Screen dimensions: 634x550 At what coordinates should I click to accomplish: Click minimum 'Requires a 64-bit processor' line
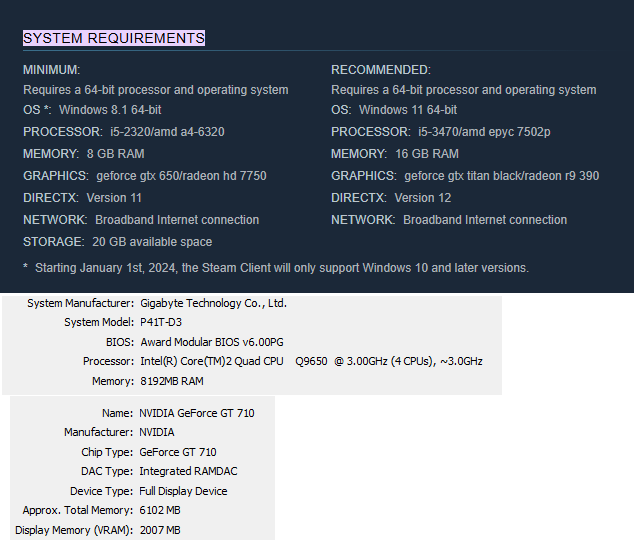(x=156, y=90)
